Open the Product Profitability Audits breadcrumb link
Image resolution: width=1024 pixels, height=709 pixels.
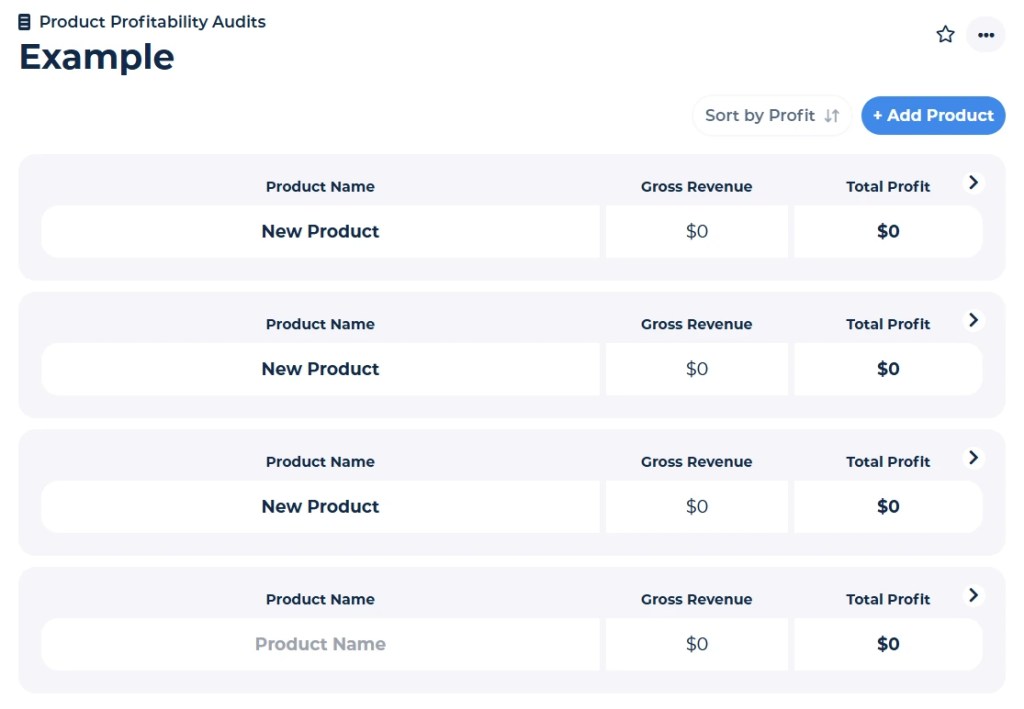tap(152, 22)
